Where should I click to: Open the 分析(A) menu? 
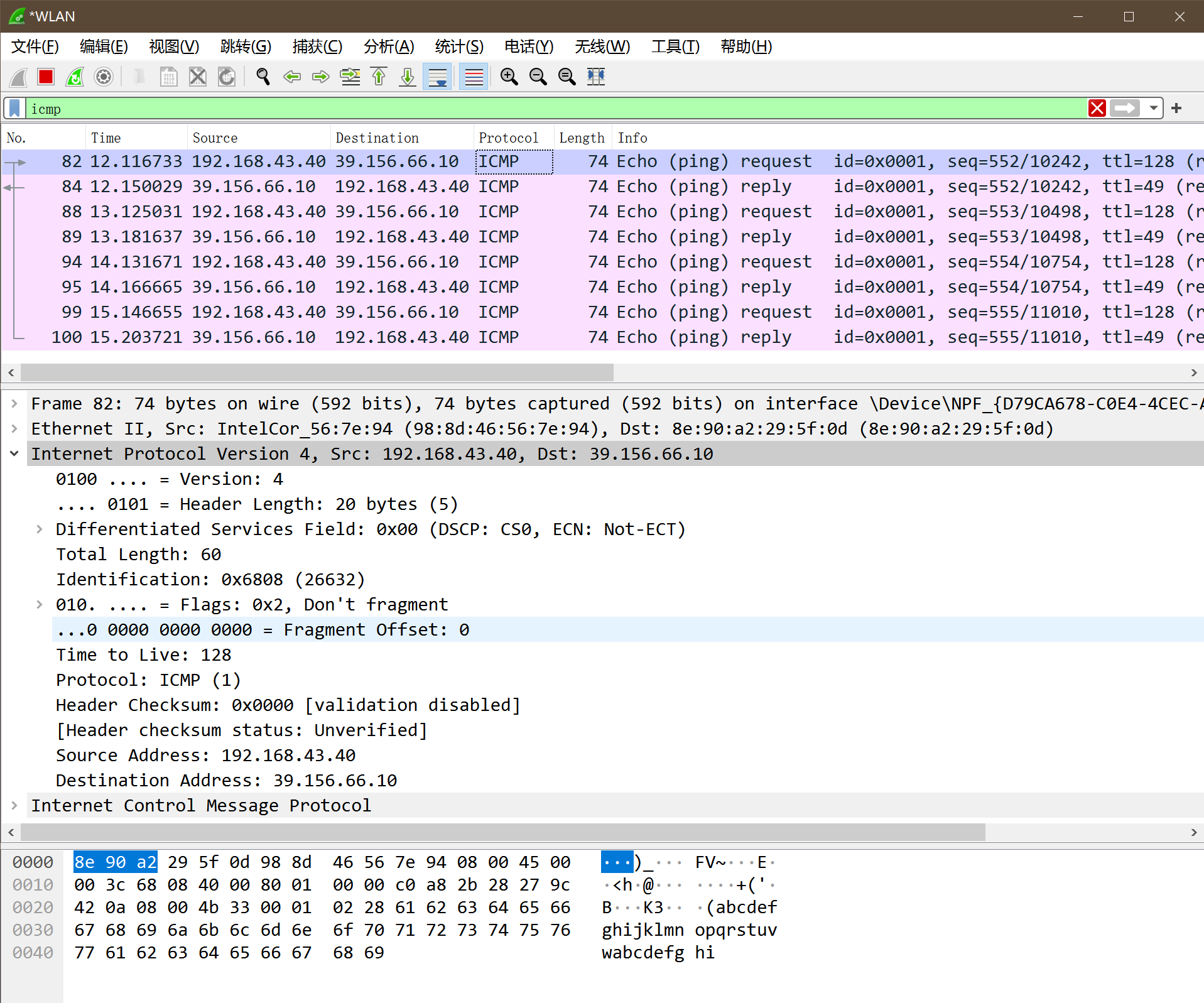tap(389, 46)
